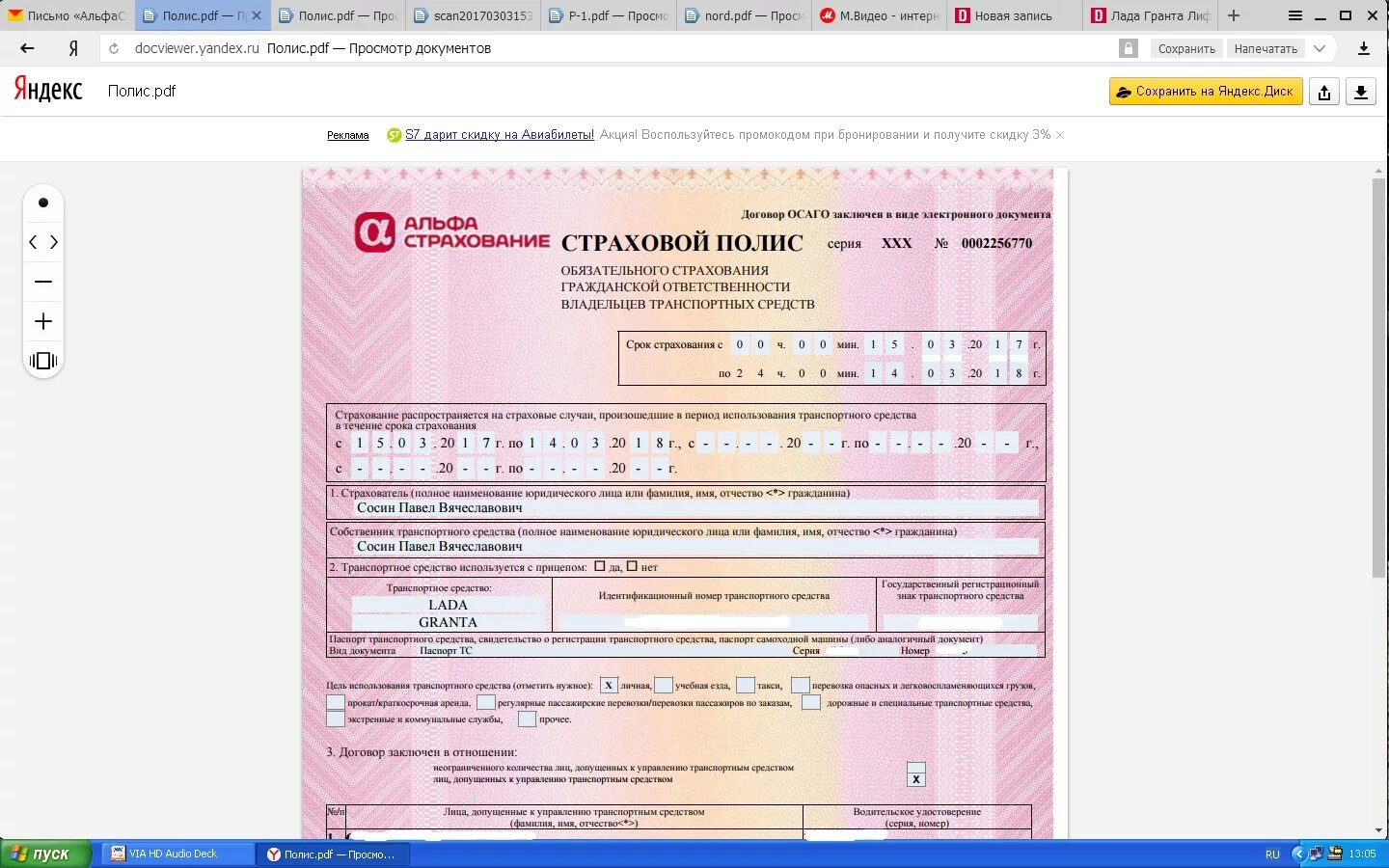This screenshot has height=868, width=1389.
Task: Click scrollbar down arrow
Action: click(x=1378, y=831)
